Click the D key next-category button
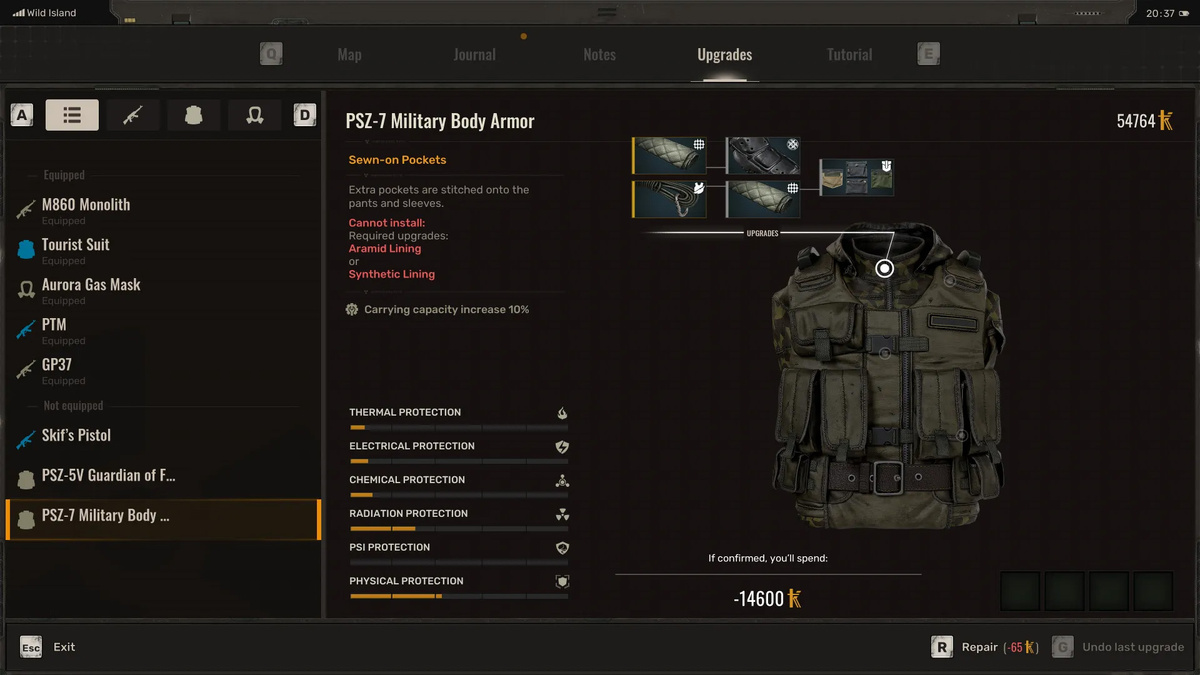1200x675 pixels. pyautogui.click(x=305, y=115)
